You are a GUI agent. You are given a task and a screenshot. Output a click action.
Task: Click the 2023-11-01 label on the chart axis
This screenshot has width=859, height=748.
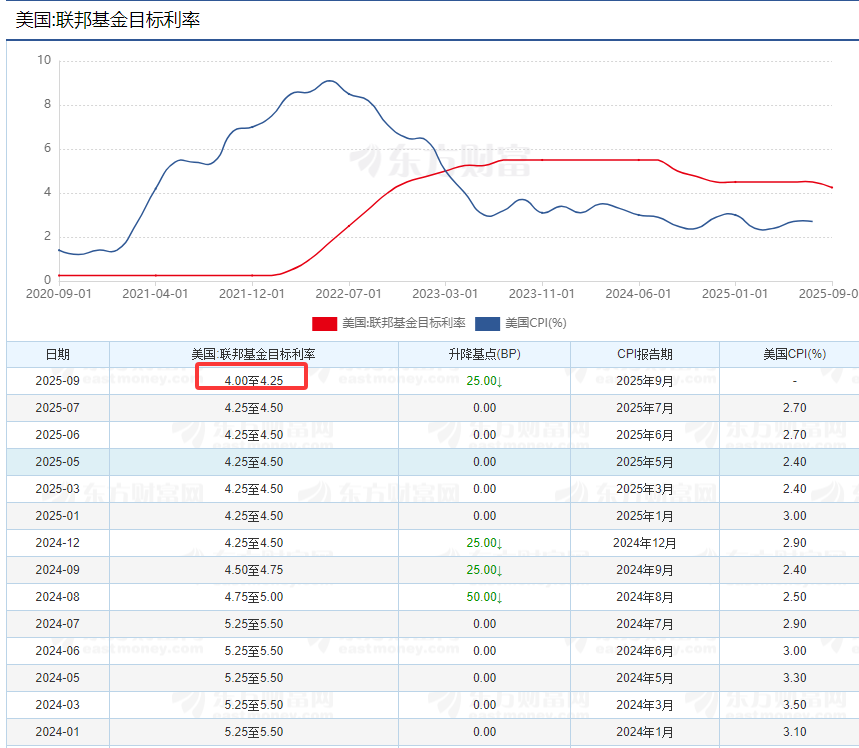542,294
